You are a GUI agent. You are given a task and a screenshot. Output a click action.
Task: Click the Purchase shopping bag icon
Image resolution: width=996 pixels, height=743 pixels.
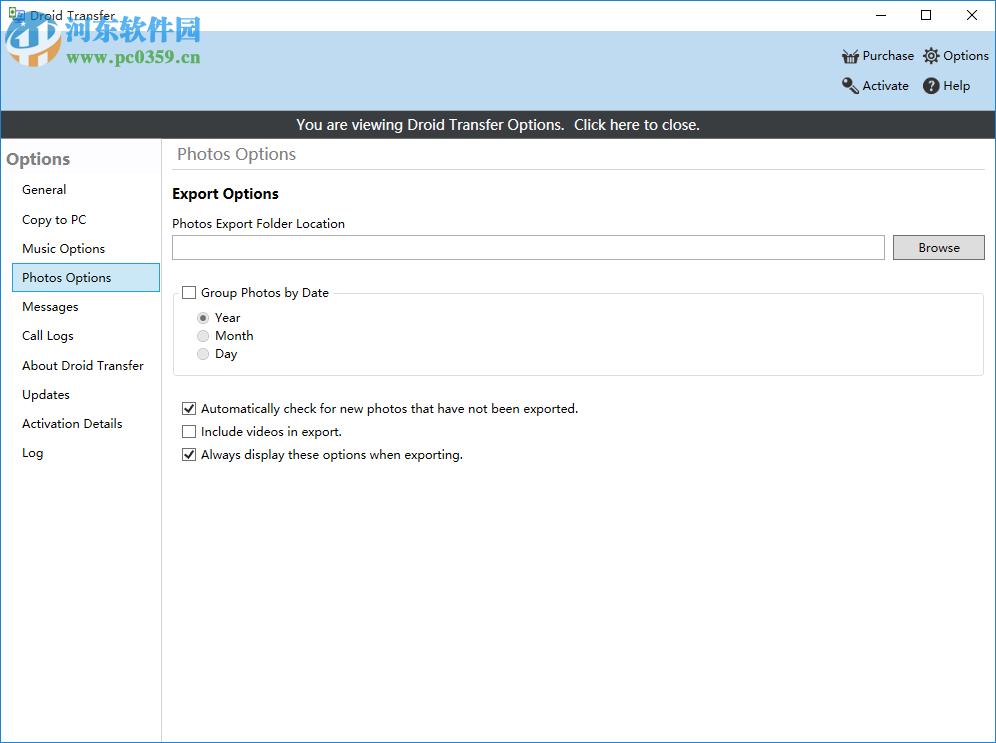pyautogui.click(x=851, y=55)
